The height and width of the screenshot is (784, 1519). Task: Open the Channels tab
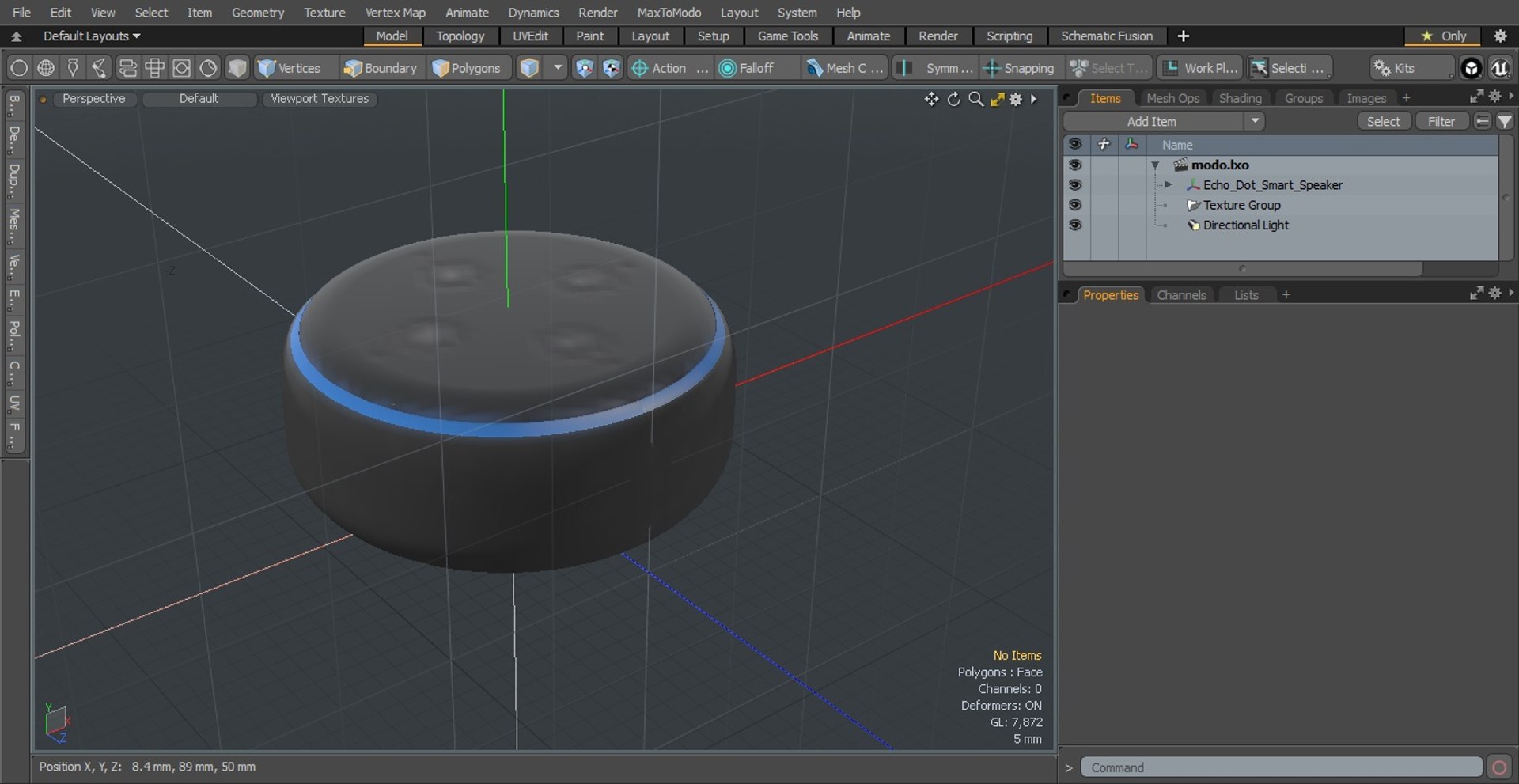[x=1181, y=295]
